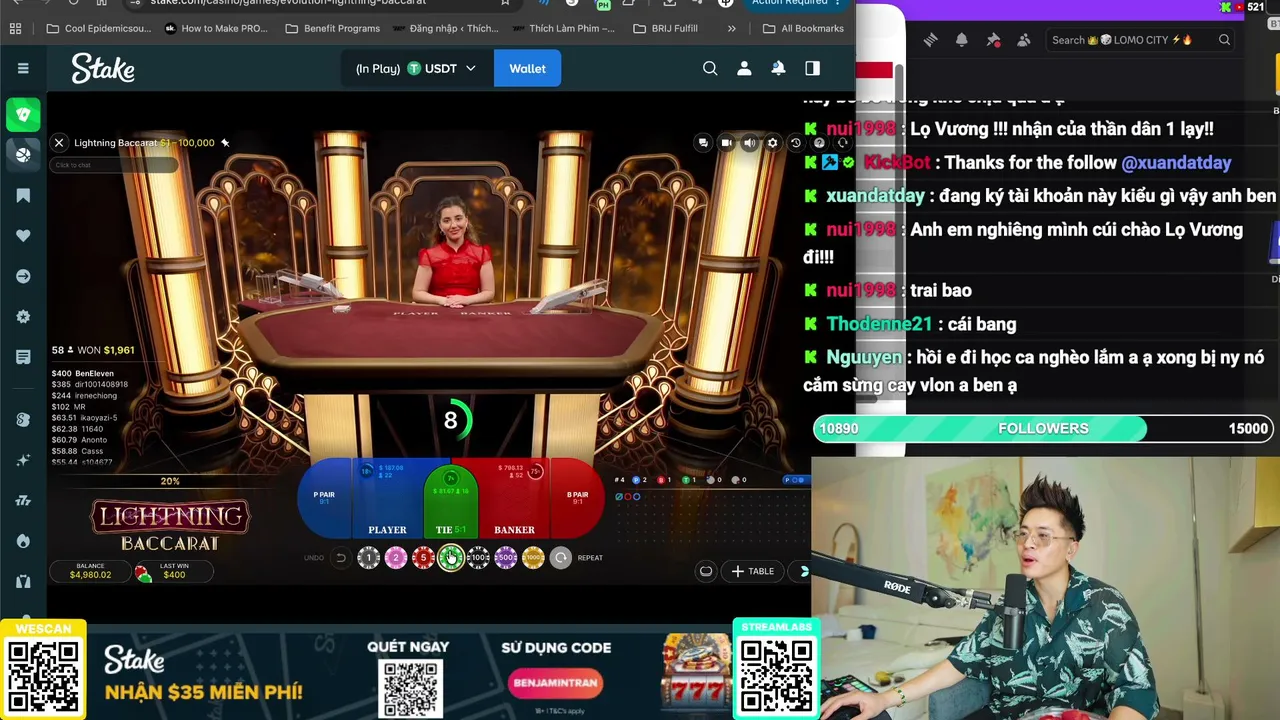Open the bookmark sidebar icon
The image size is (1280, 720).
23,195
